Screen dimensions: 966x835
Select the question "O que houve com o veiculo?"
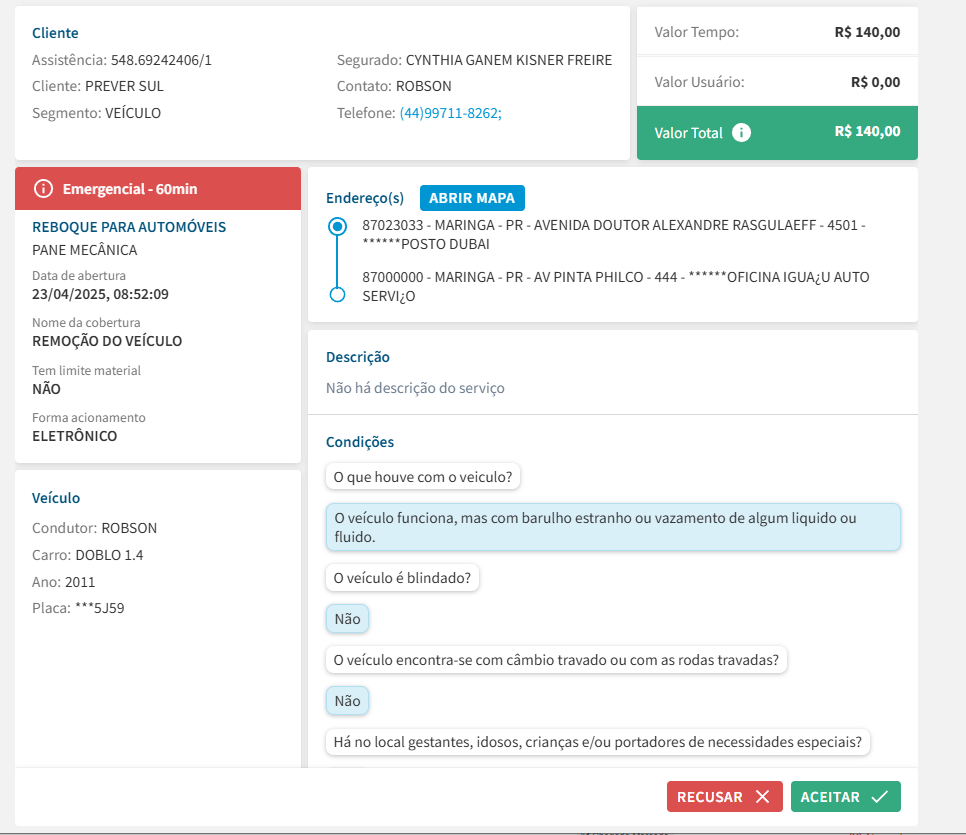(423, 477)
